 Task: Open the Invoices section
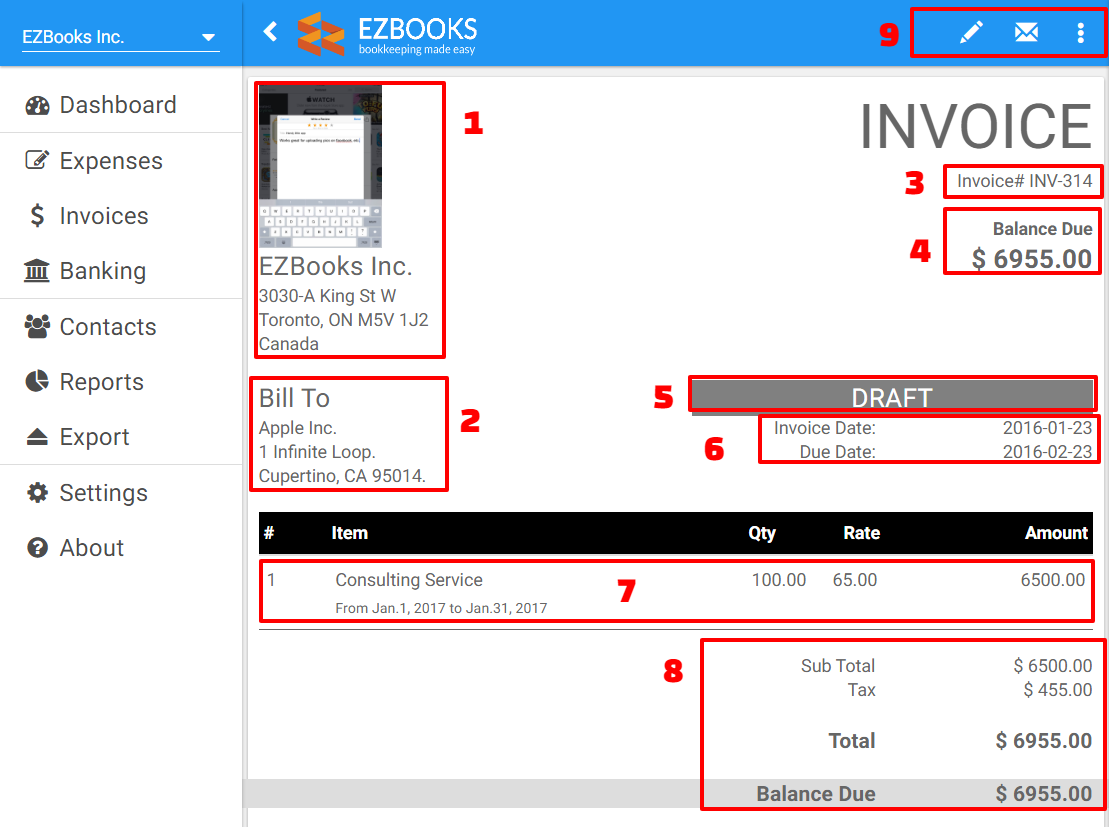pos(121,216)
